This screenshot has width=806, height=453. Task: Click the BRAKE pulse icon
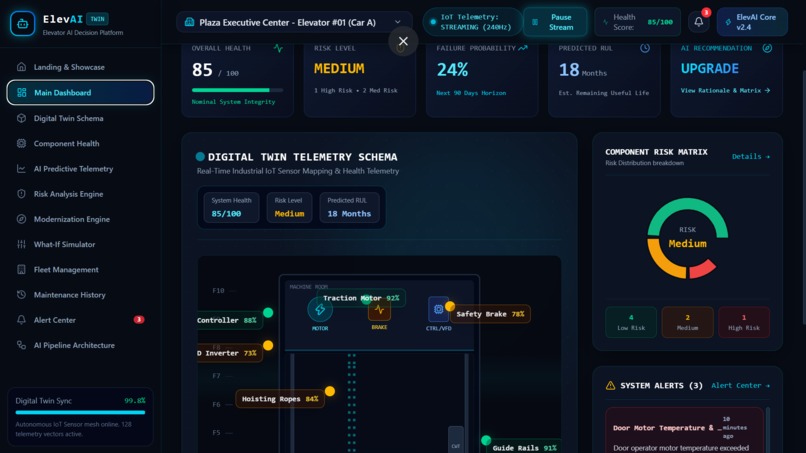click(379, 310)
